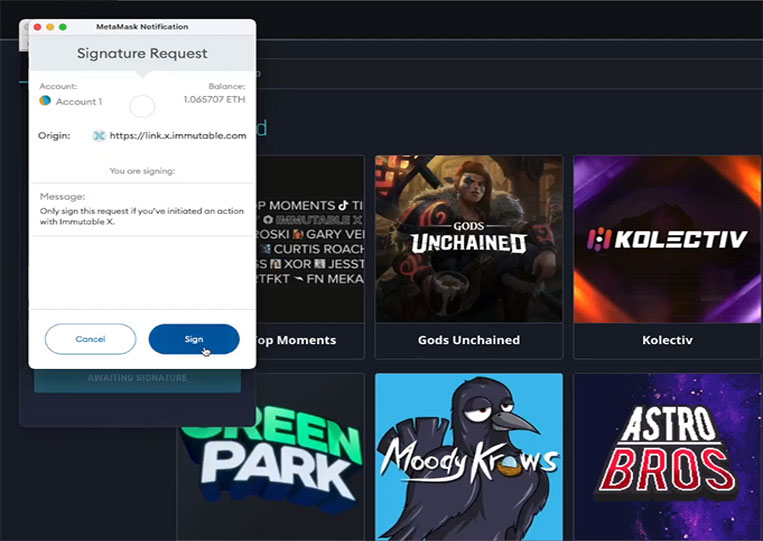Click the Gods Unchained title label

[469, 340]
